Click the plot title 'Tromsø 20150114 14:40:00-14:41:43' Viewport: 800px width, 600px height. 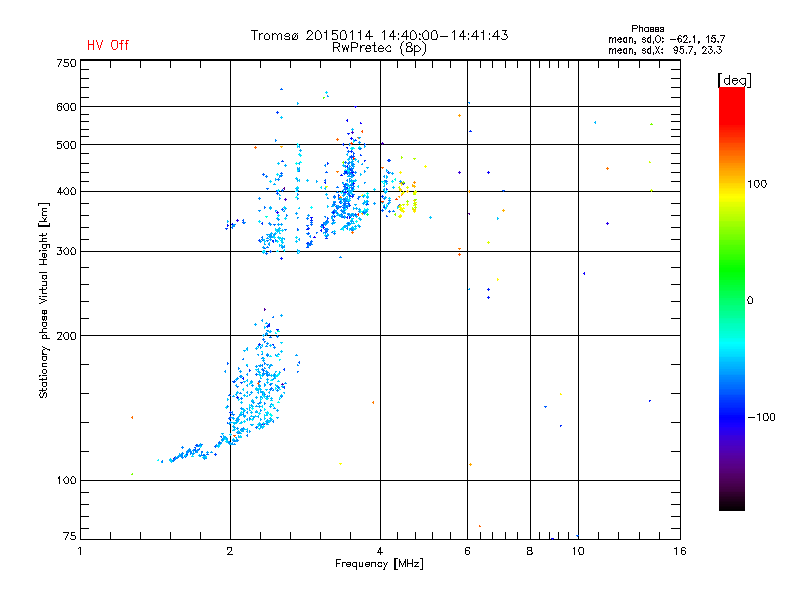tap(379, 35)
